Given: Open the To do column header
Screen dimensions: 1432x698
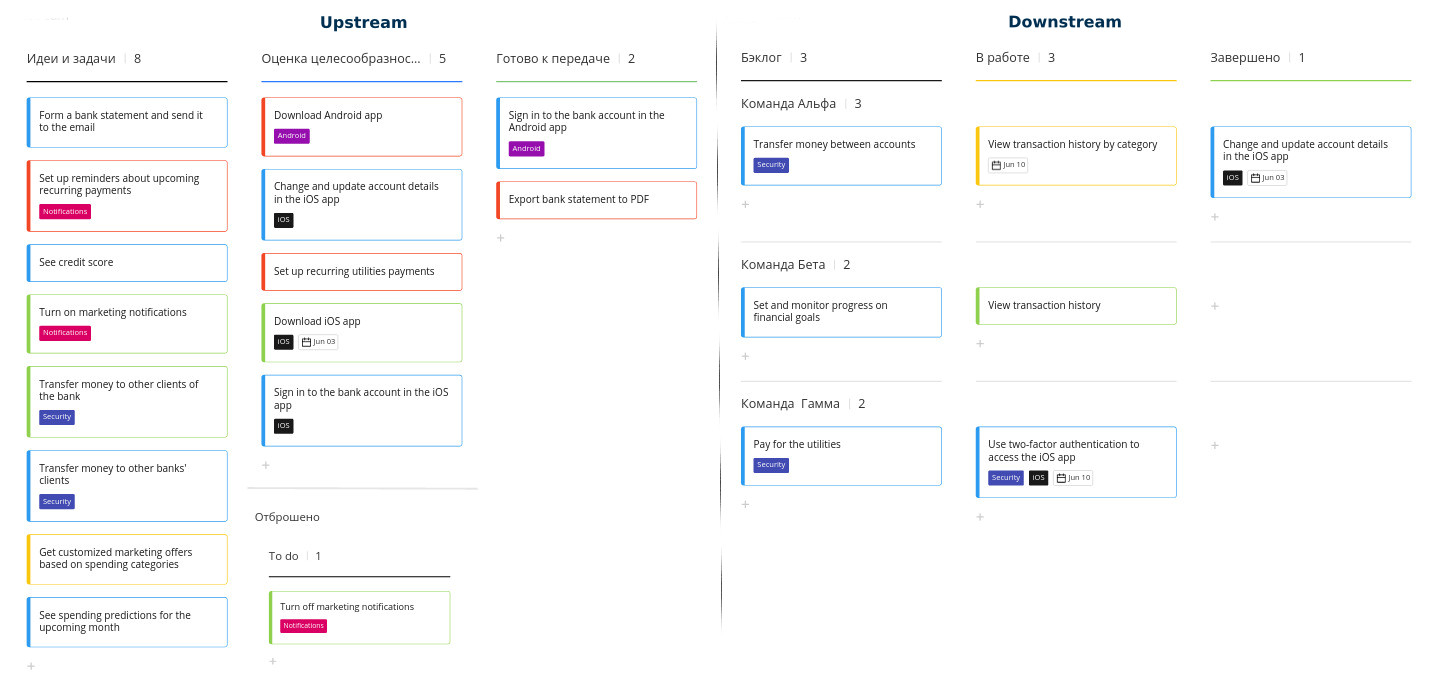Looking at the screenshot, I should click(x=284, y=556).
